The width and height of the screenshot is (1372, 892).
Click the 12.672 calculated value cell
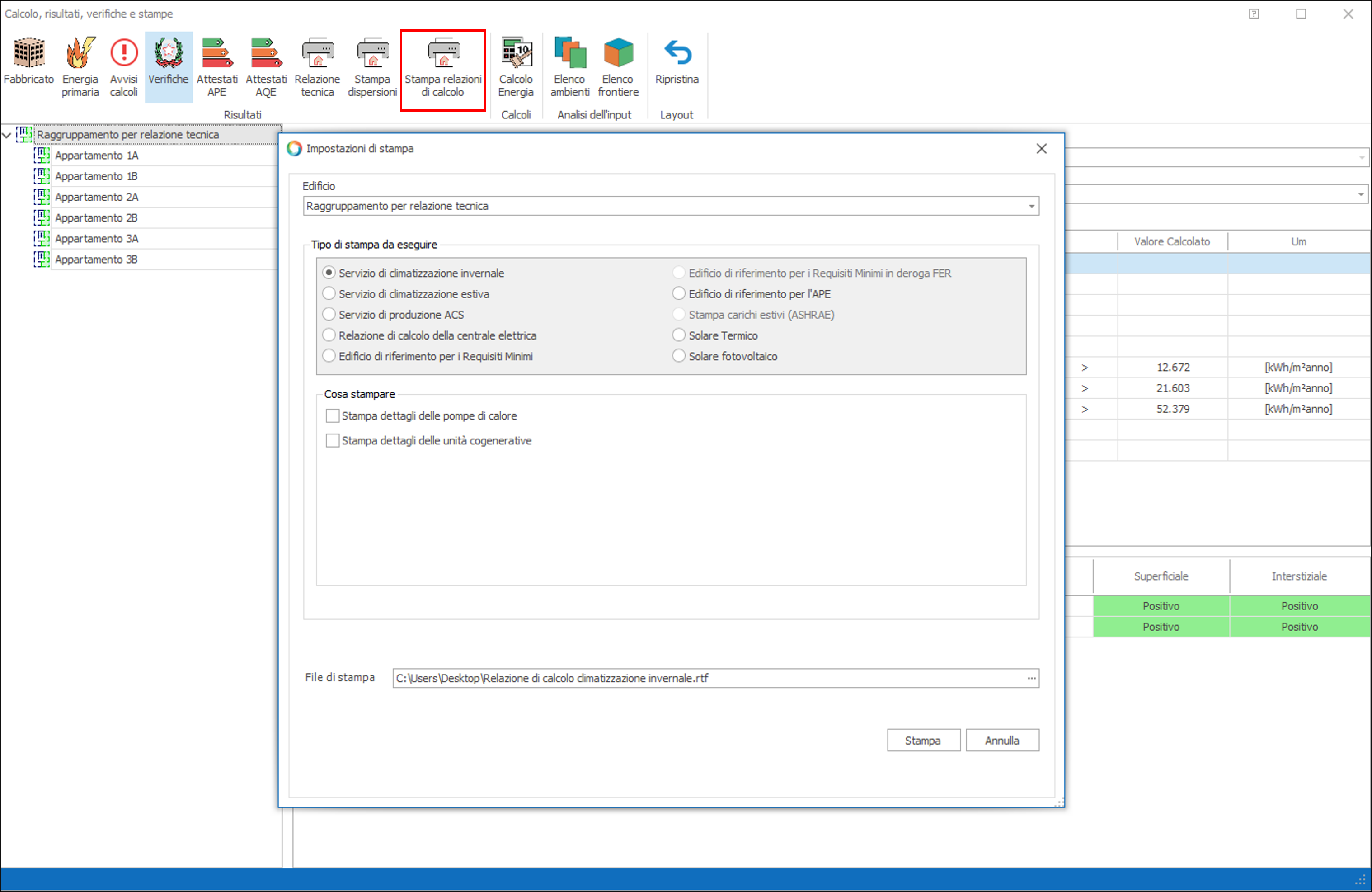(x=1173, y=367)
